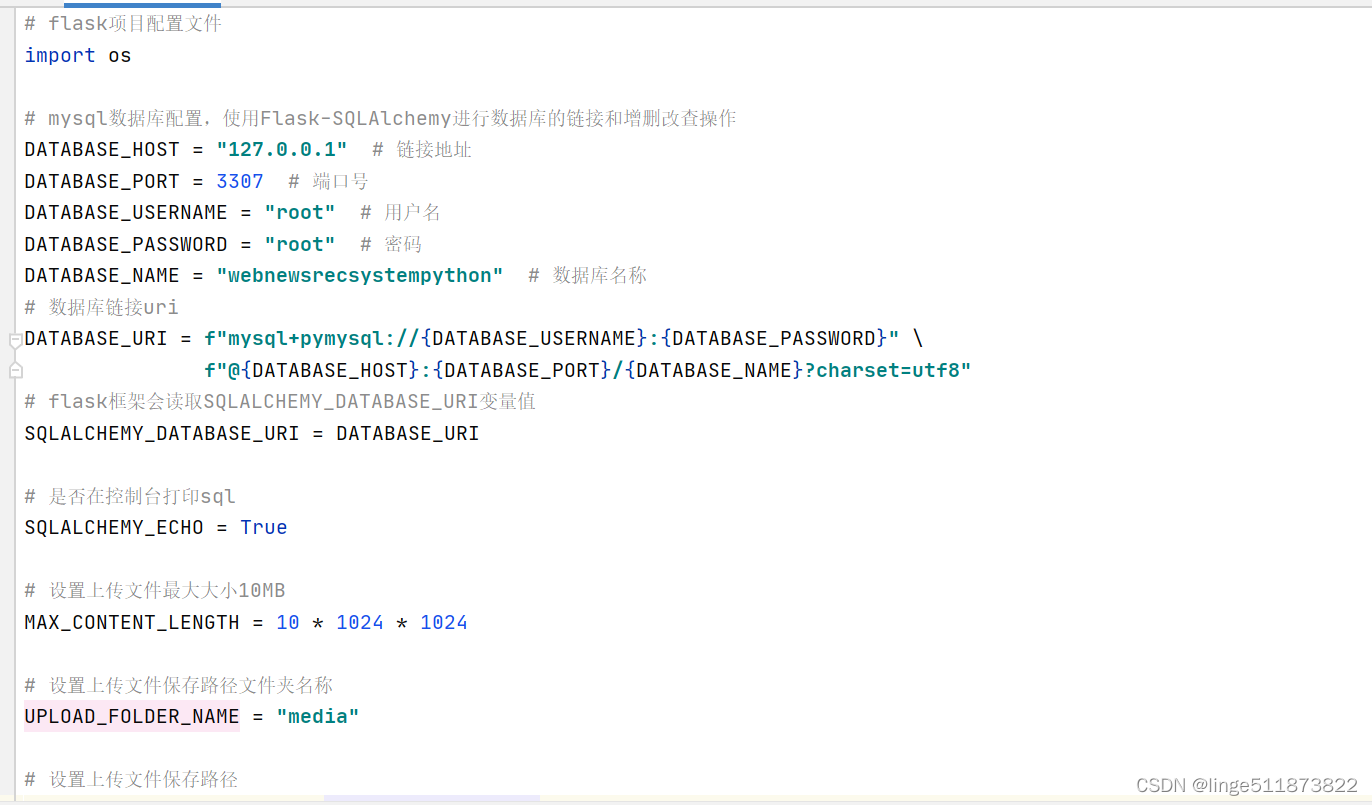The image size is (1372, 805).
Task: Click the fold end marker beside f"@{DATABASE_HOST}
Action: [15, 371]
